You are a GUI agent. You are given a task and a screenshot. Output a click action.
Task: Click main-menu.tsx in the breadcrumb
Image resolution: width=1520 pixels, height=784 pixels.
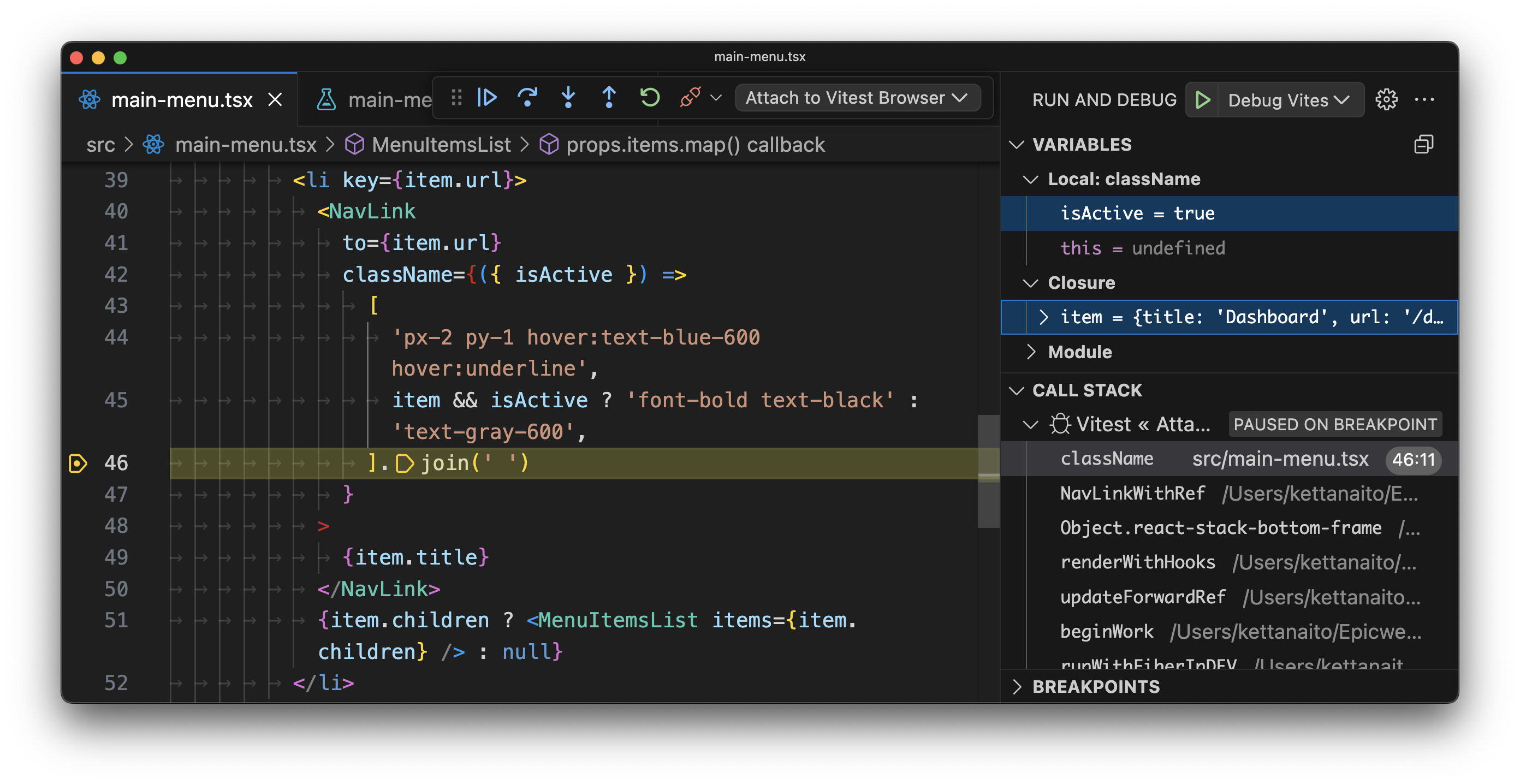(246, 145)
